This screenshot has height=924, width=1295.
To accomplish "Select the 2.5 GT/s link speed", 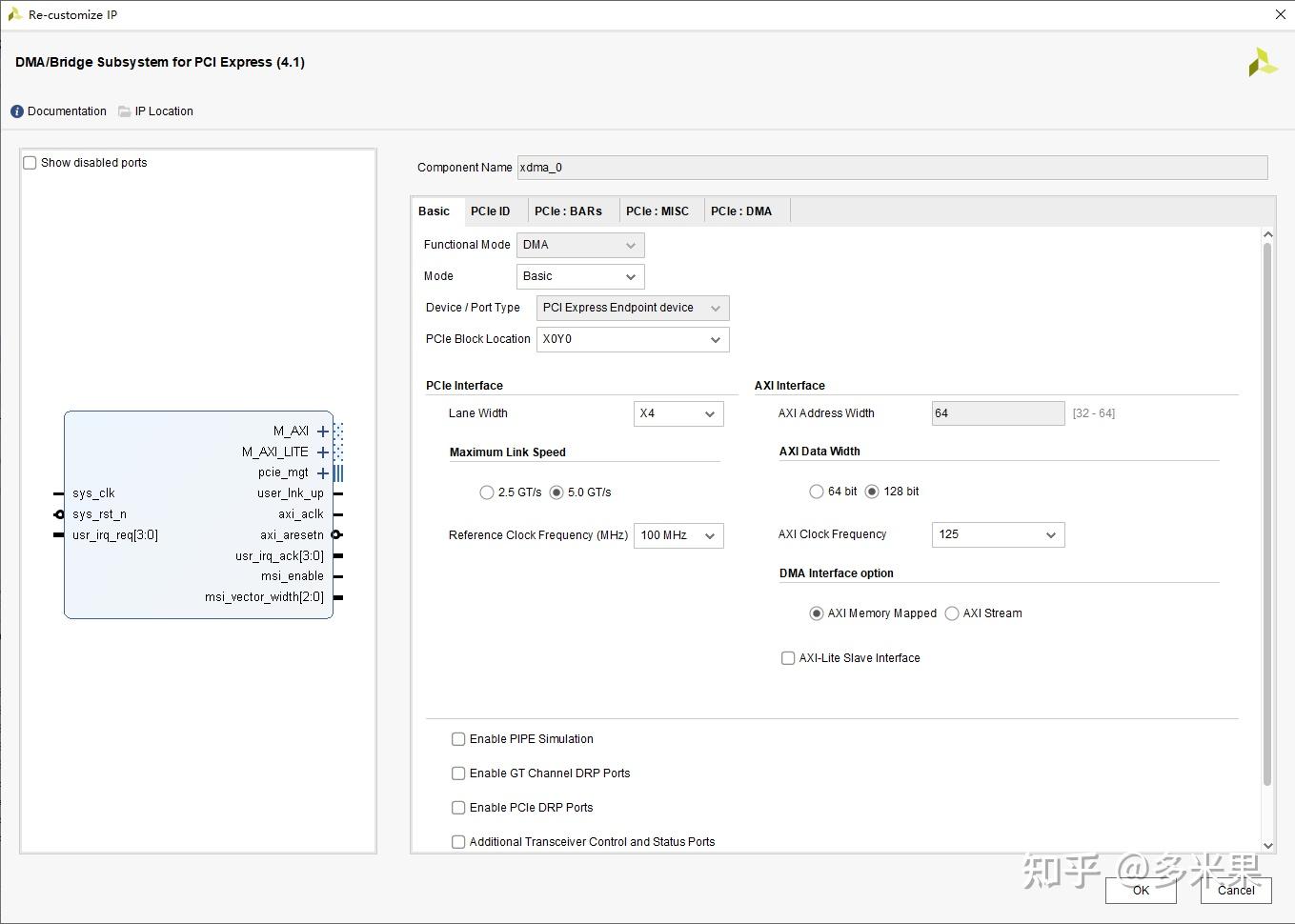I will click(486, 492).
